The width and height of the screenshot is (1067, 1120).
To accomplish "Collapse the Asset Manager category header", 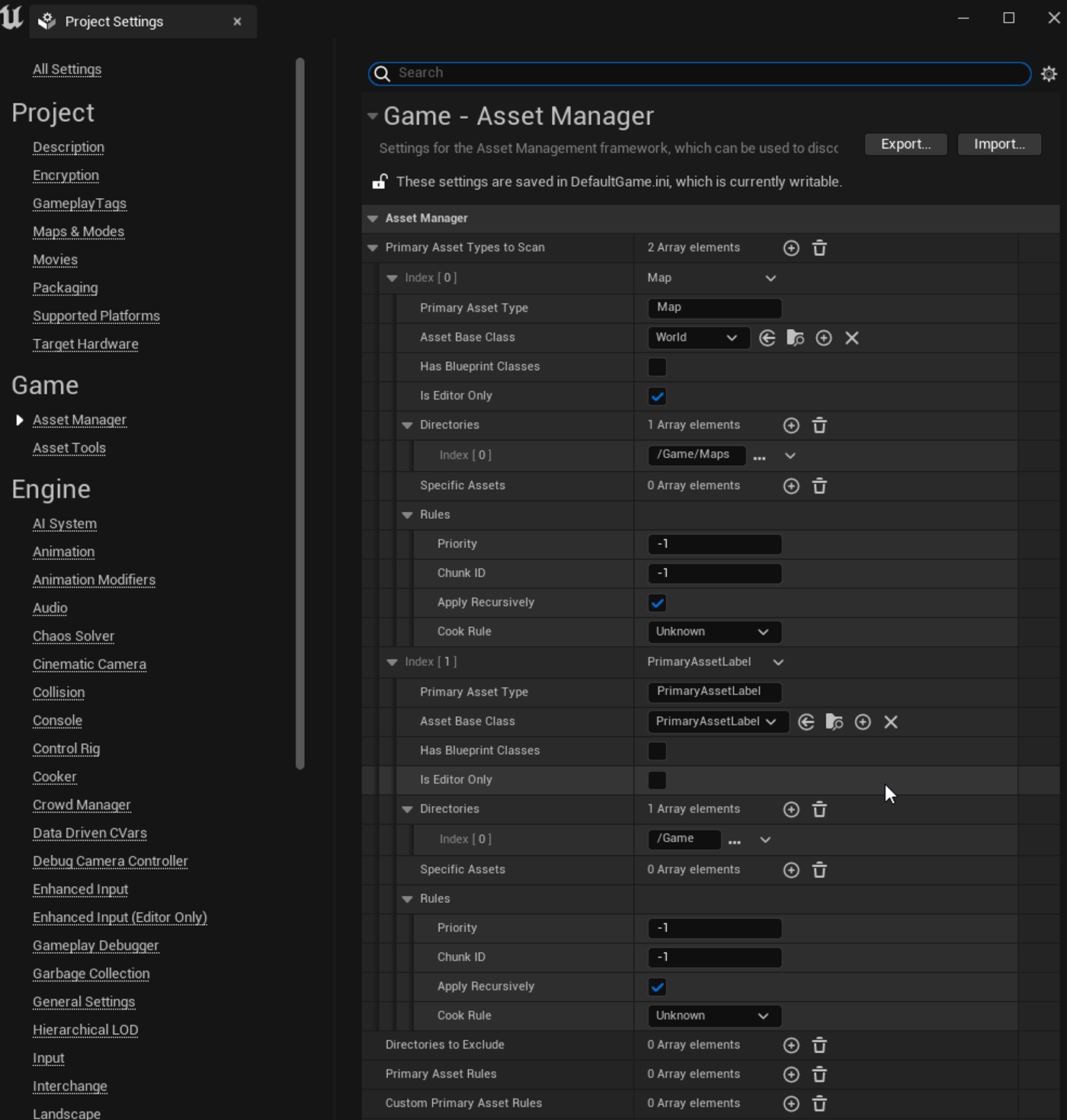I will coord(373,219).
